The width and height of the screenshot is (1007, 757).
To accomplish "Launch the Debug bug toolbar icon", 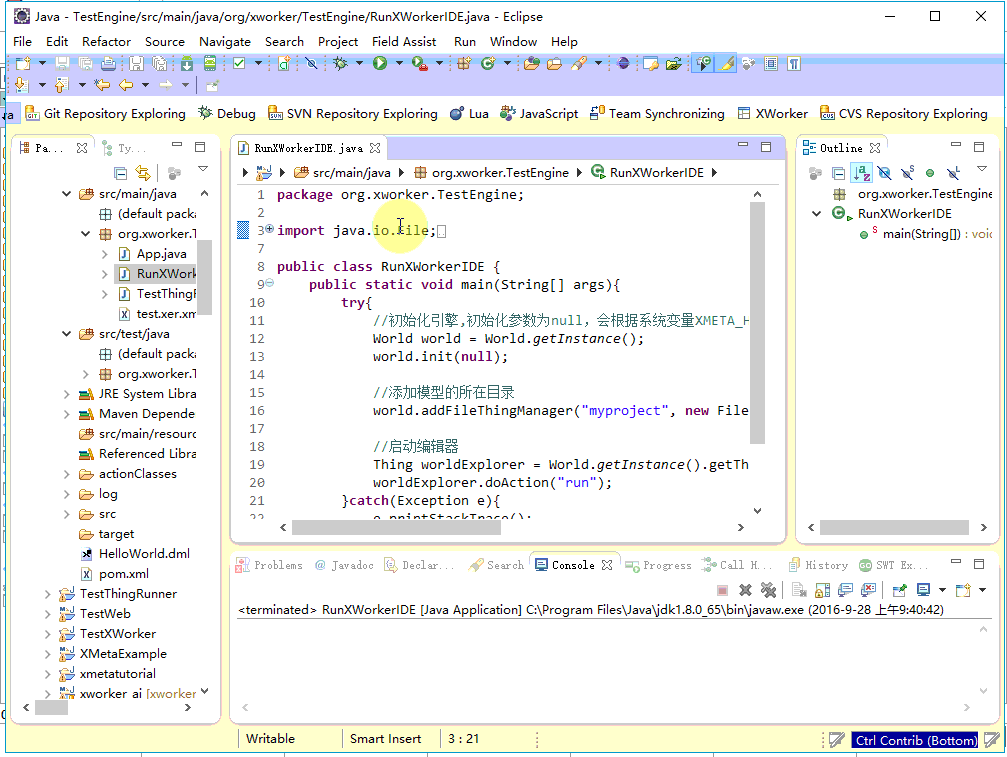I will (340, 63).
